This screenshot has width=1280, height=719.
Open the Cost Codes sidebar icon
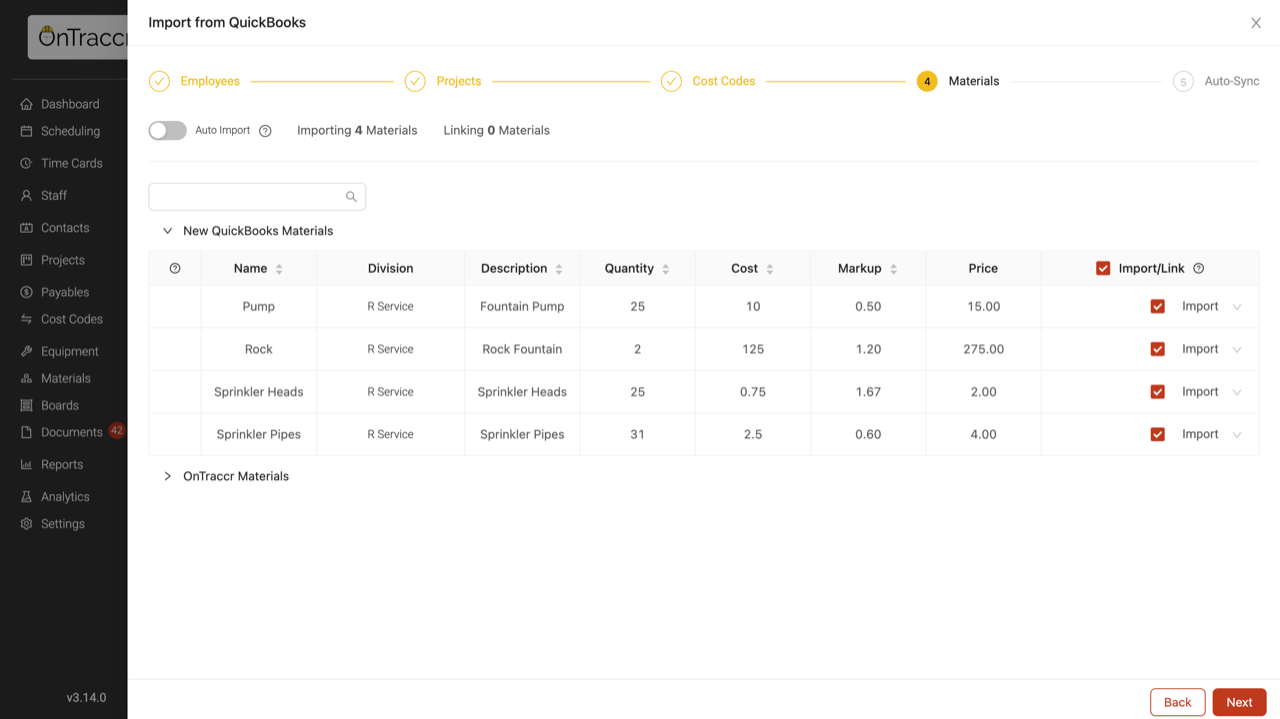(x=26, y=319)
